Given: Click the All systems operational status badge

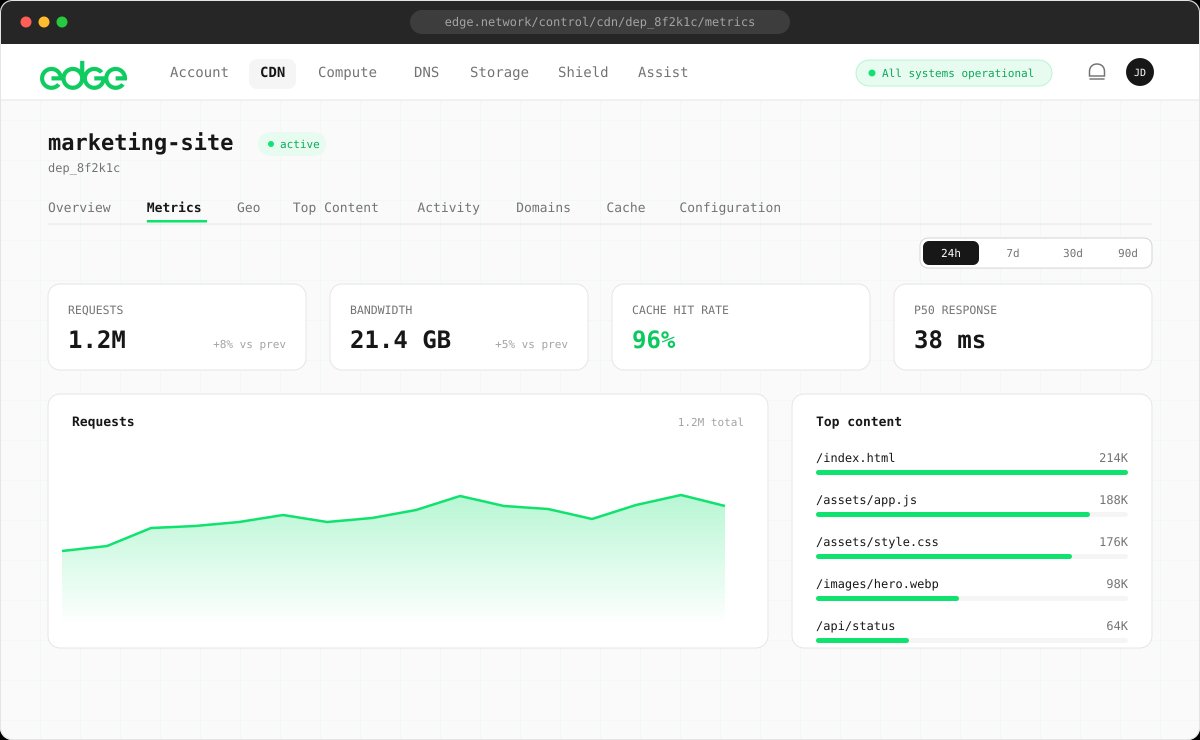Looking at the screenshot, I should point(953,73).
